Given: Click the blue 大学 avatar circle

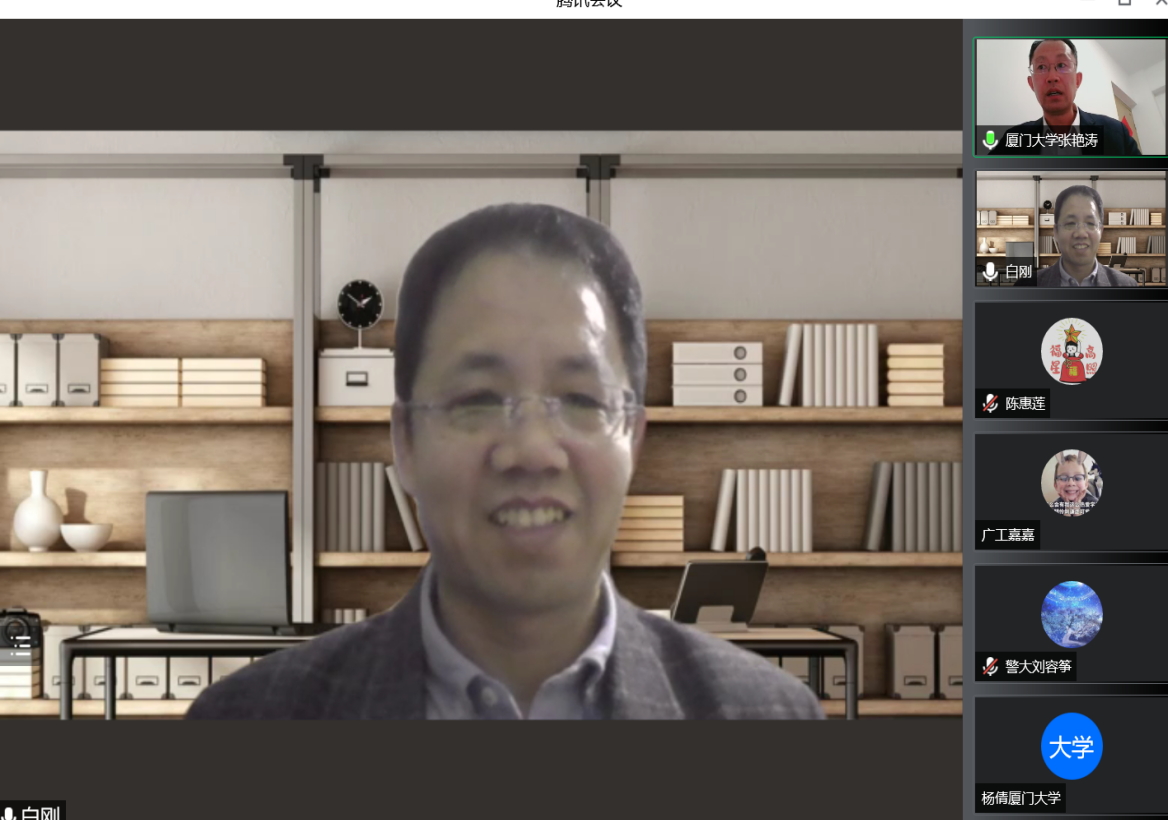Looking at the screenshot, I should pos(1071,746).
